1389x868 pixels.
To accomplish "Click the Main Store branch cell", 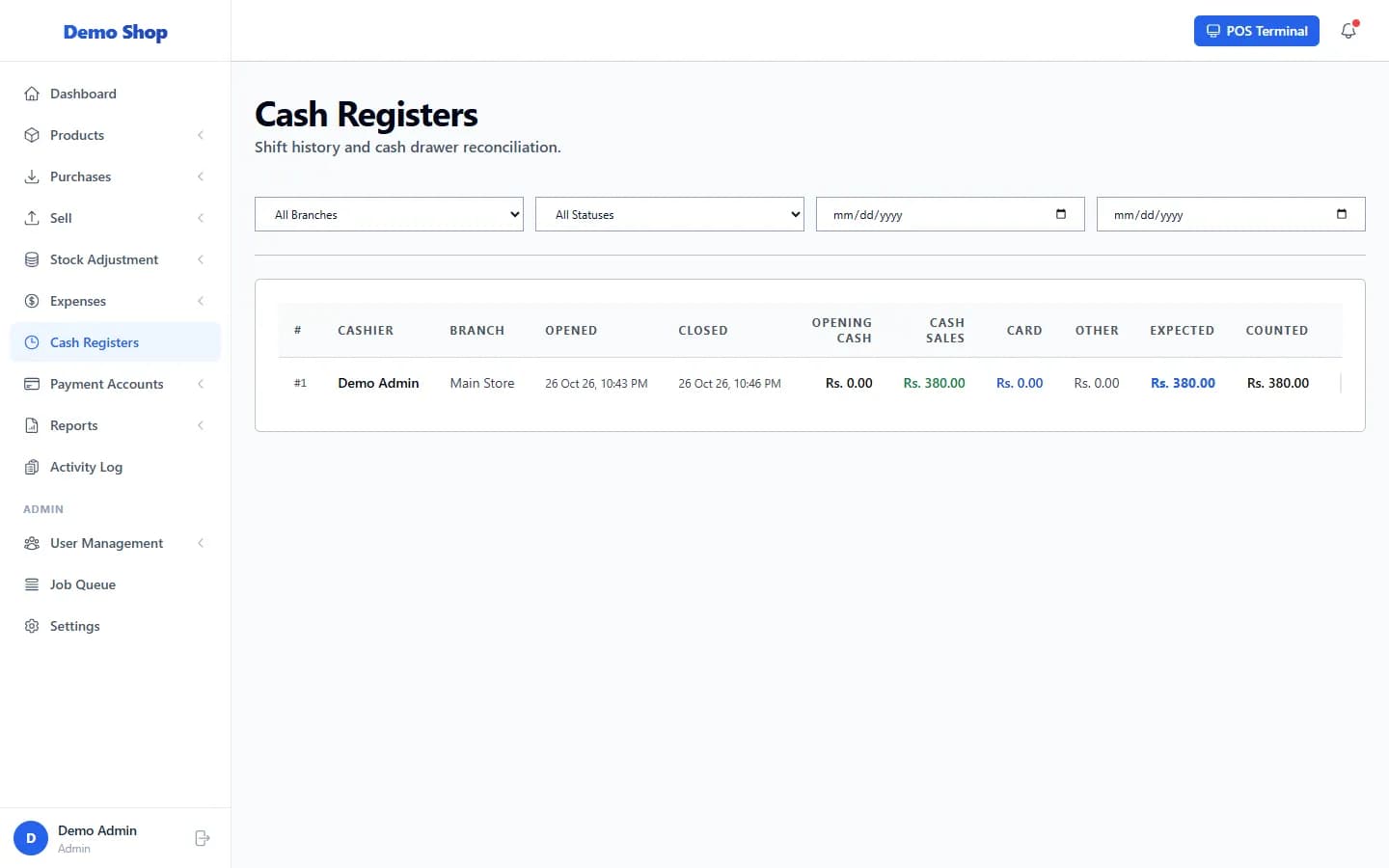I will point(482,383).
